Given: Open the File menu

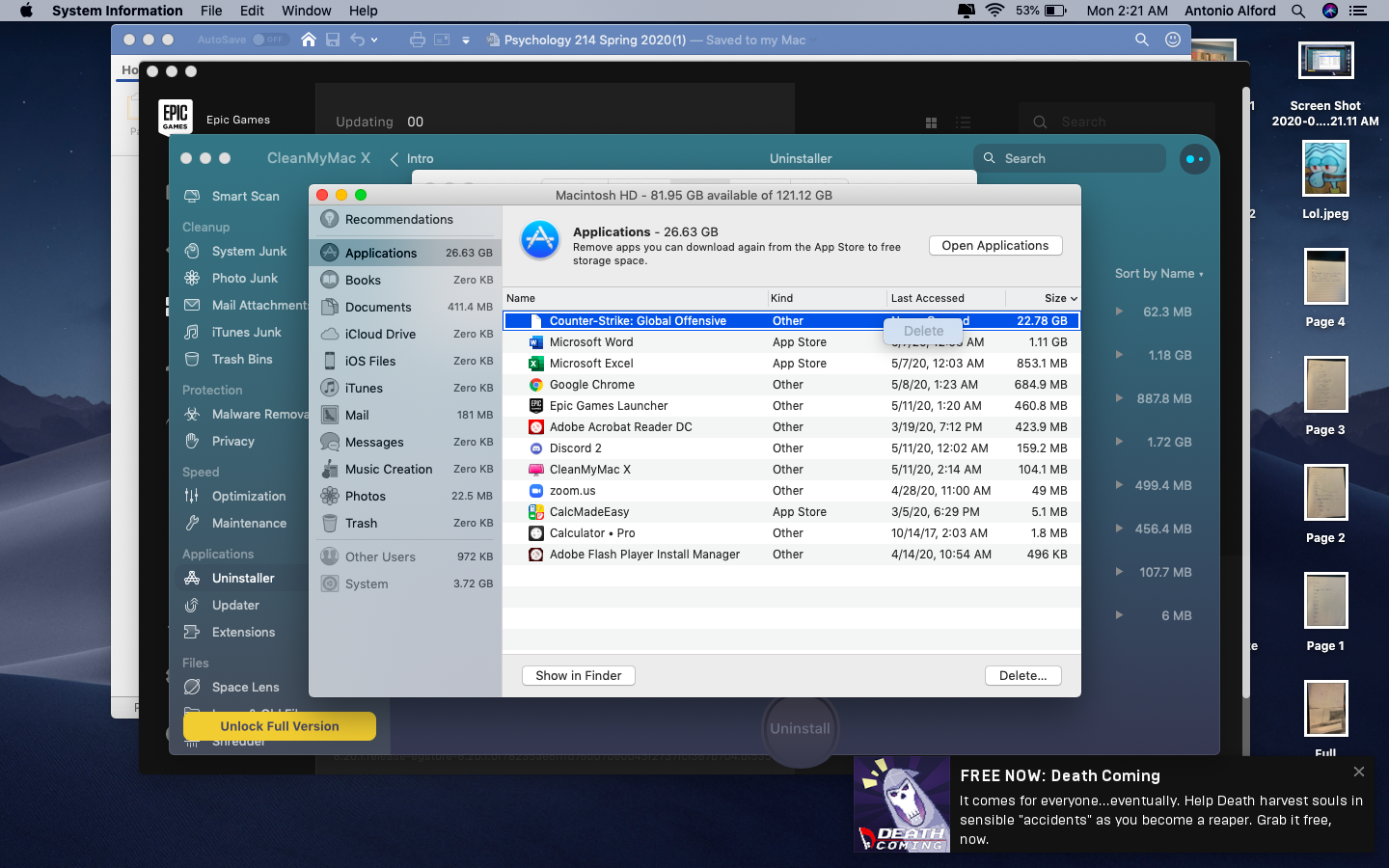Looking at the screenshot, I should coord(211,11).
